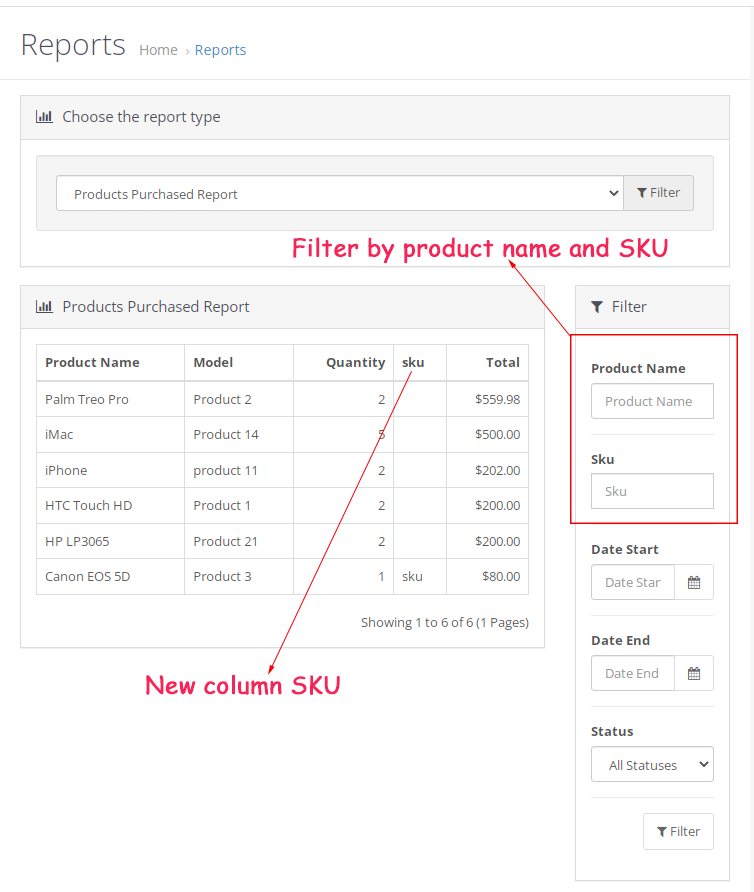Go to the Home breadcrumb link
The width and height of the screenshot is (754, 892).
coord(158,50)
